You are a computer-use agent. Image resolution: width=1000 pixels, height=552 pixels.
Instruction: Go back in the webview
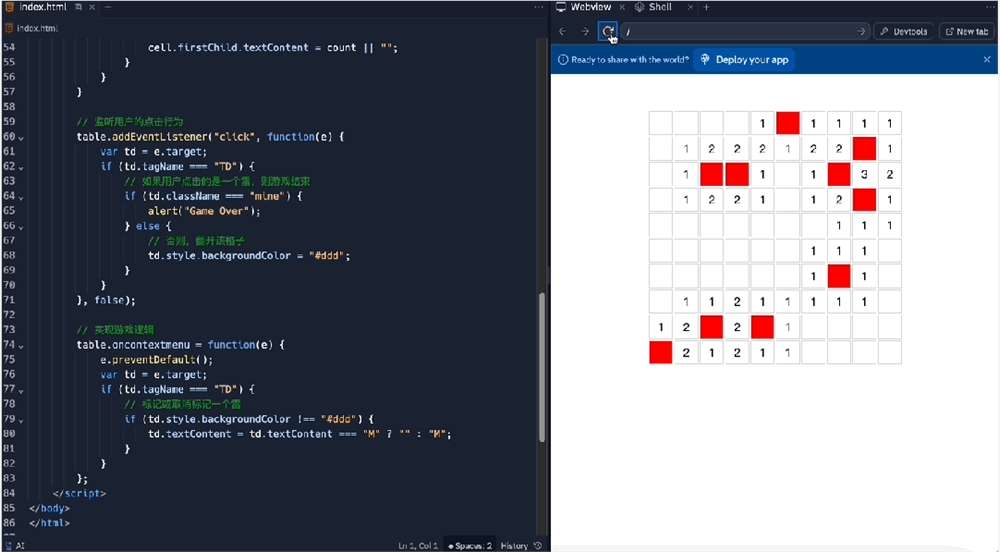563,31
